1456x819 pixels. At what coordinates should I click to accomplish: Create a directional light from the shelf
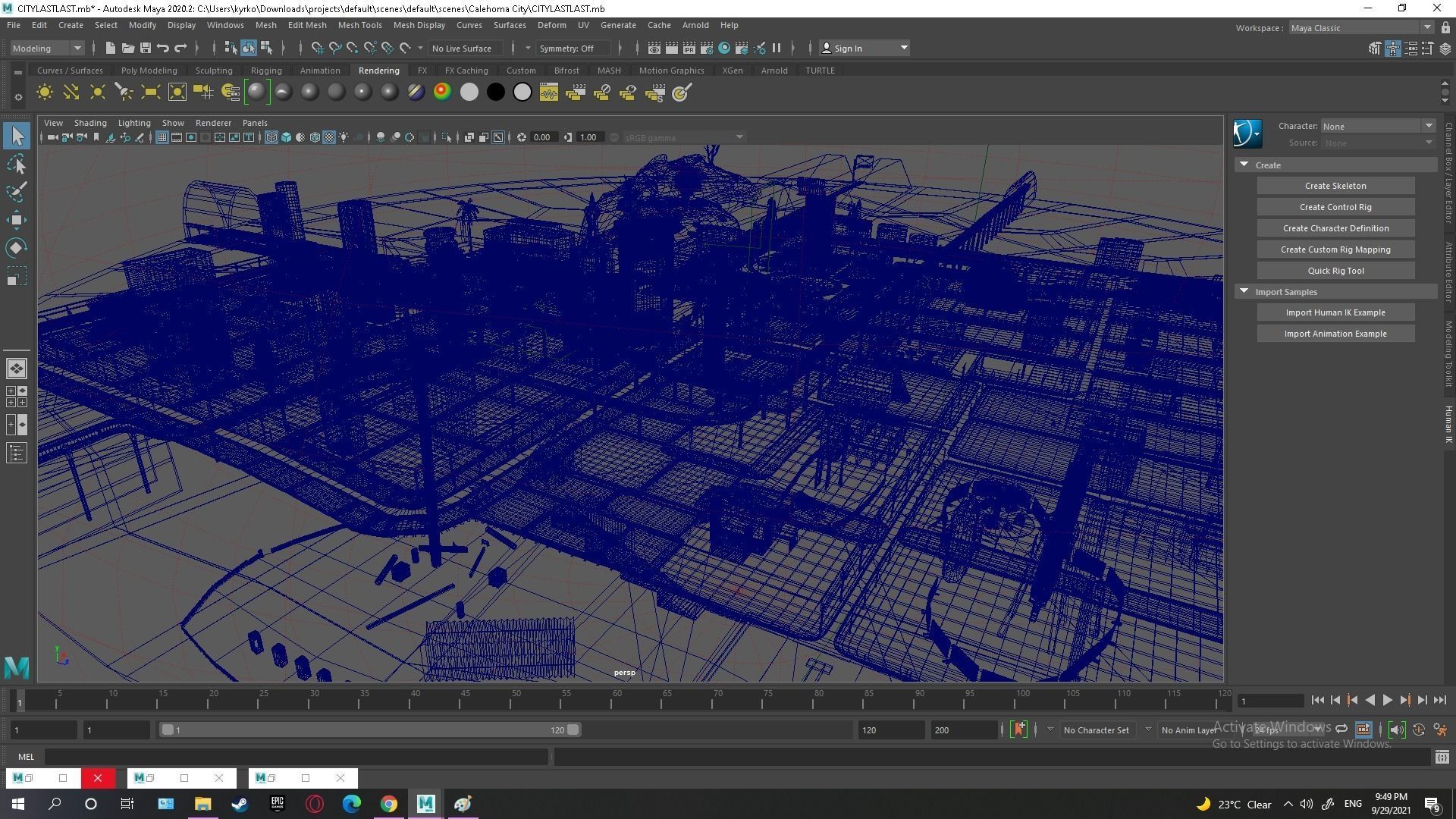[x=71, y=93]
